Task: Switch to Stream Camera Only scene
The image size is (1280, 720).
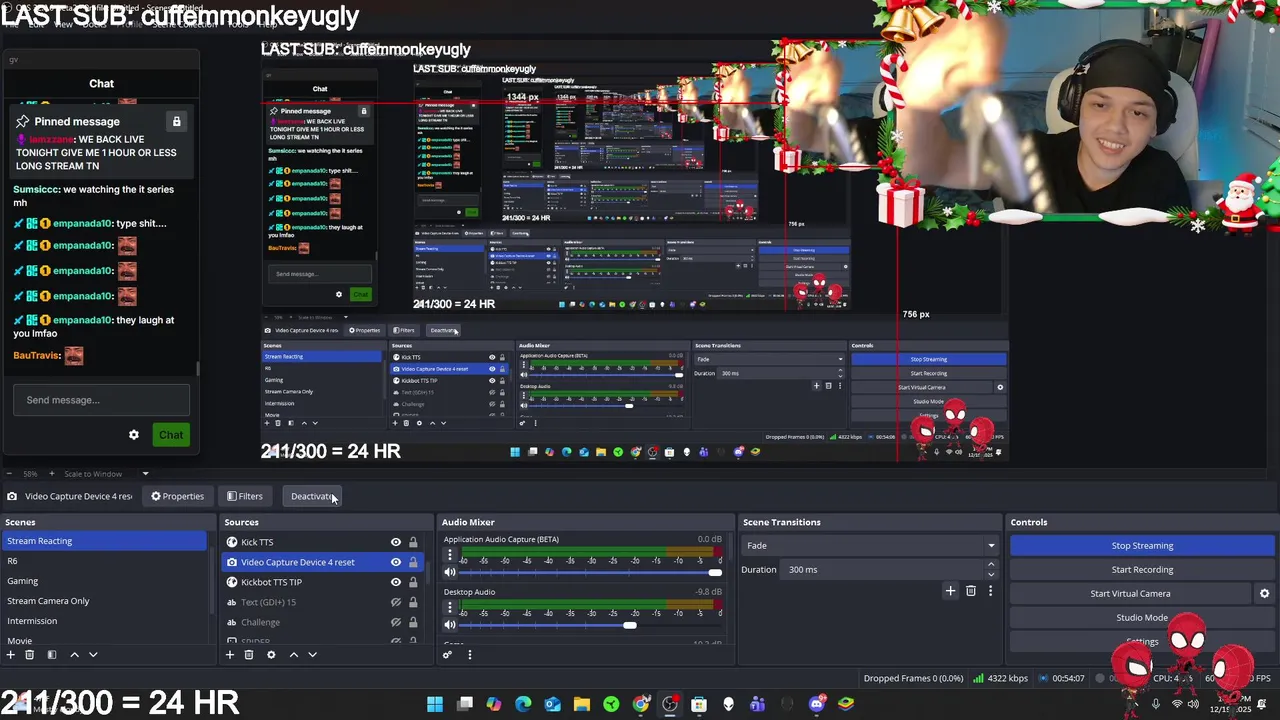Action: tap(104, 601)
